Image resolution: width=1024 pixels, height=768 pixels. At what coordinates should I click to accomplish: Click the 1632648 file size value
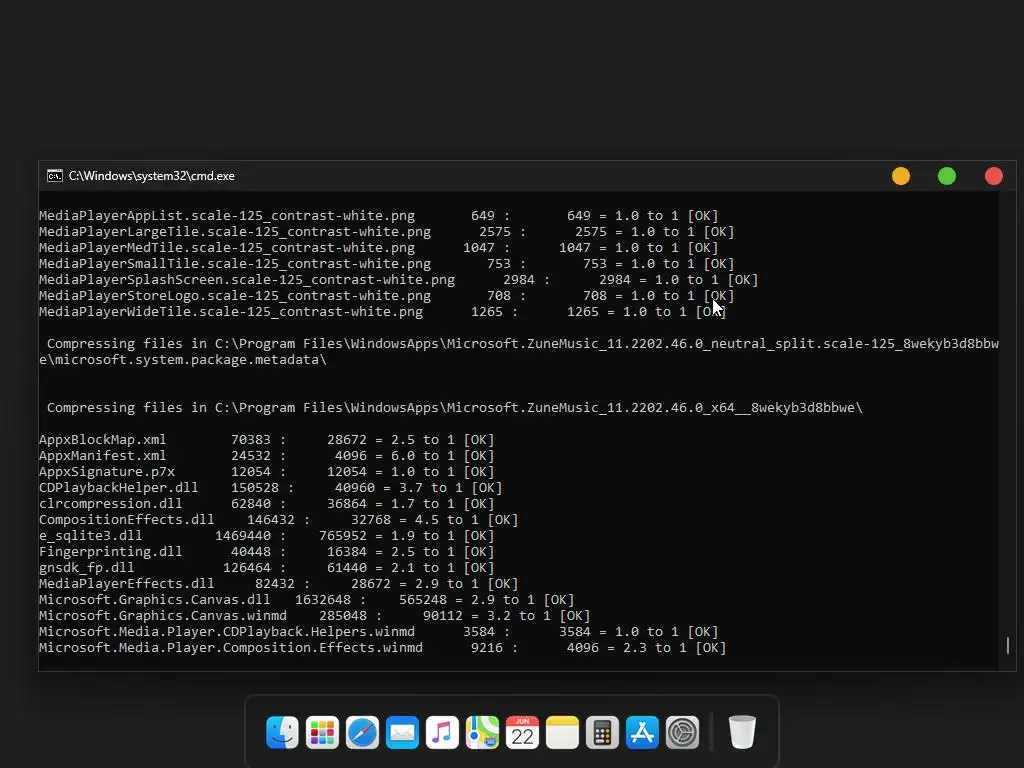[323, 600]
